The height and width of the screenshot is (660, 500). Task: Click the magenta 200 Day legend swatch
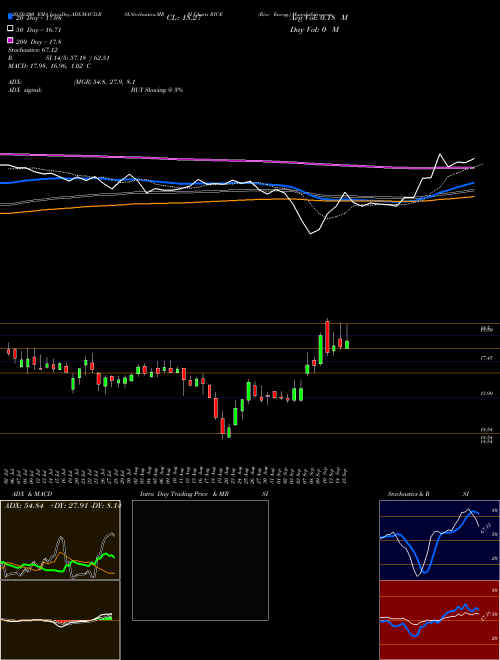click(x=10, y=40)
